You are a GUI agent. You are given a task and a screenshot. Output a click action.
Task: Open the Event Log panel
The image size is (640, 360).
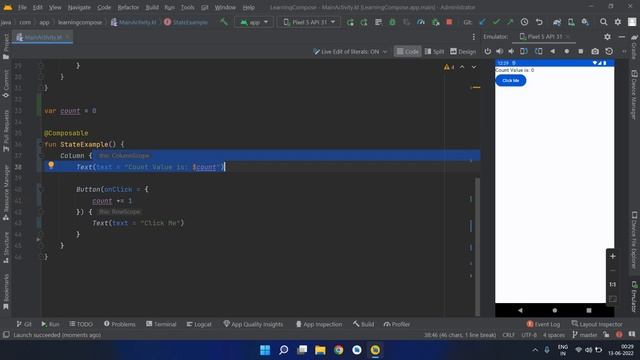click(543, 324)
